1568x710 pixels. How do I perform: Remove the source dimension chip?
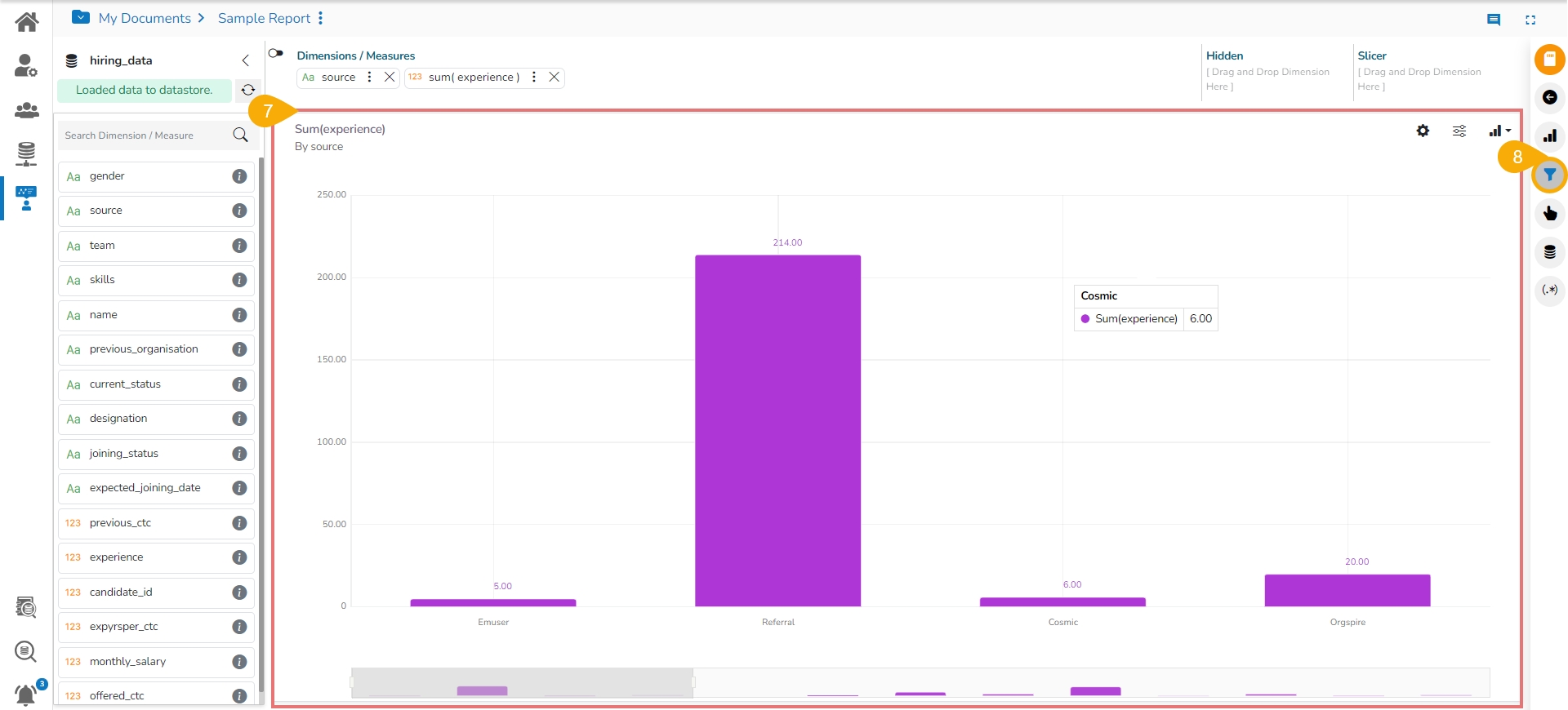(390, 77)
